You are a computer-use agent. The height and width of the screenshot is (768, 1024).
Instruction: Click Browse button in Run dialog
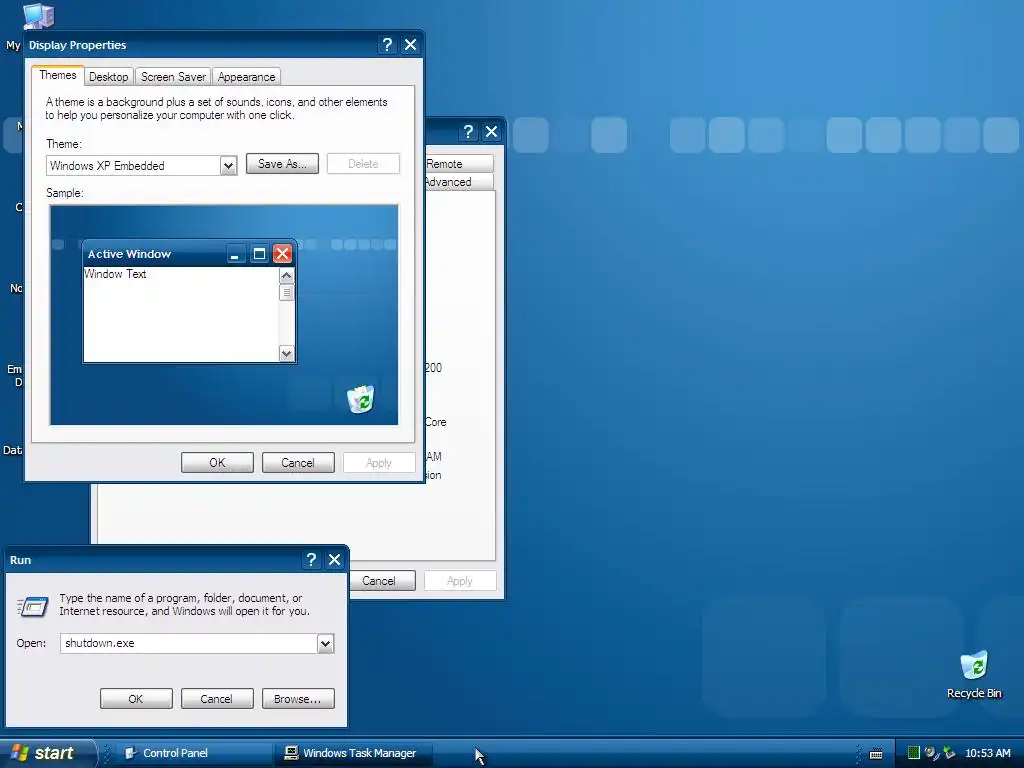(x=298, y=699)
